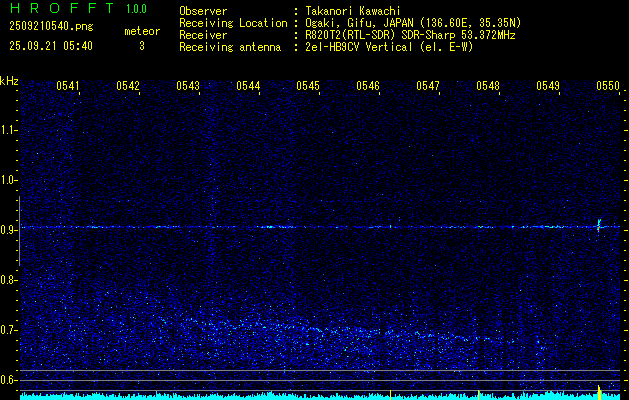Click the 0546 time marker

click(368, 86)
